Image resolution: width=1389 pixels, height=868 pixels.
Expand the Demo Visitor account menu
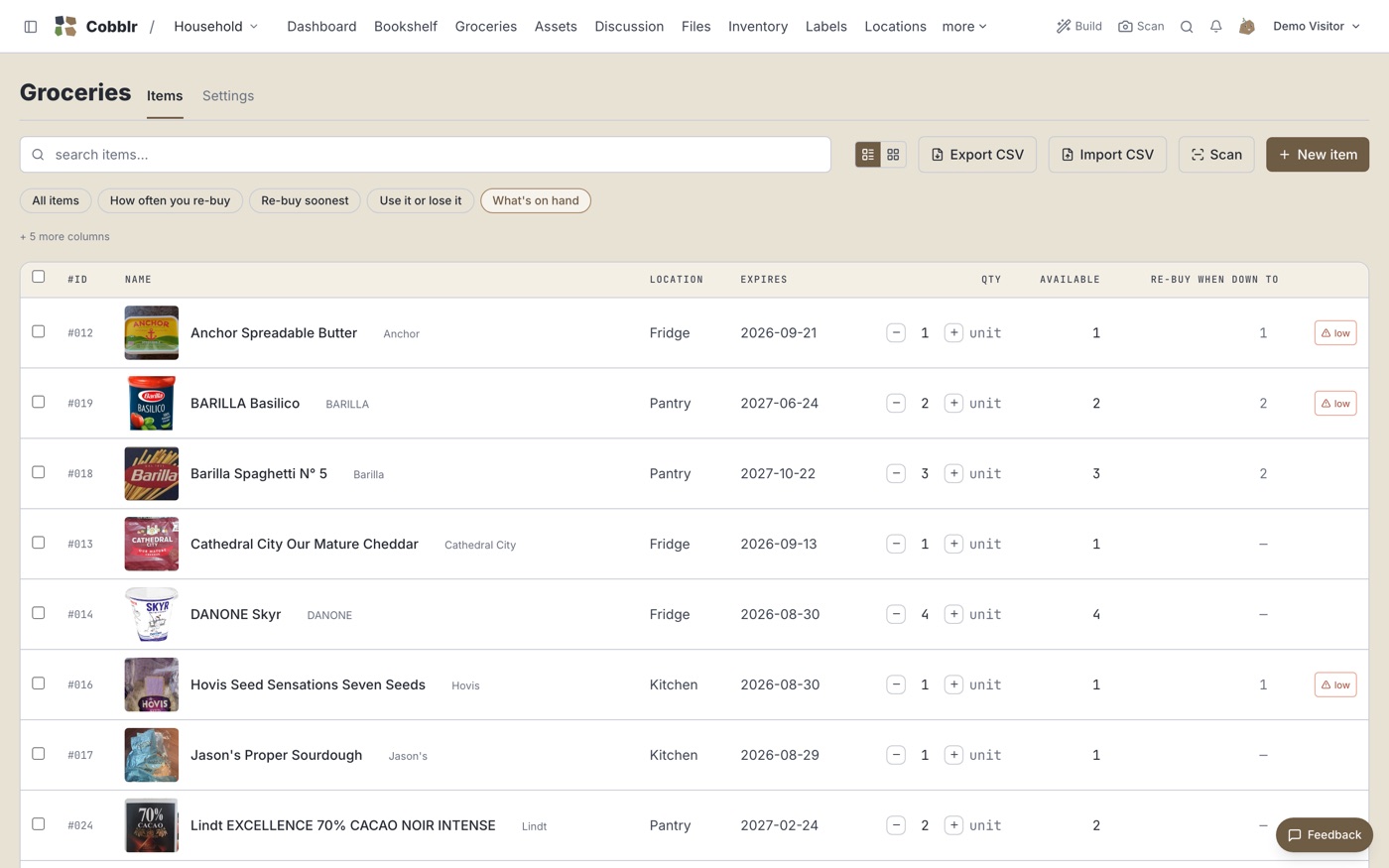(x=1316, y=27)
